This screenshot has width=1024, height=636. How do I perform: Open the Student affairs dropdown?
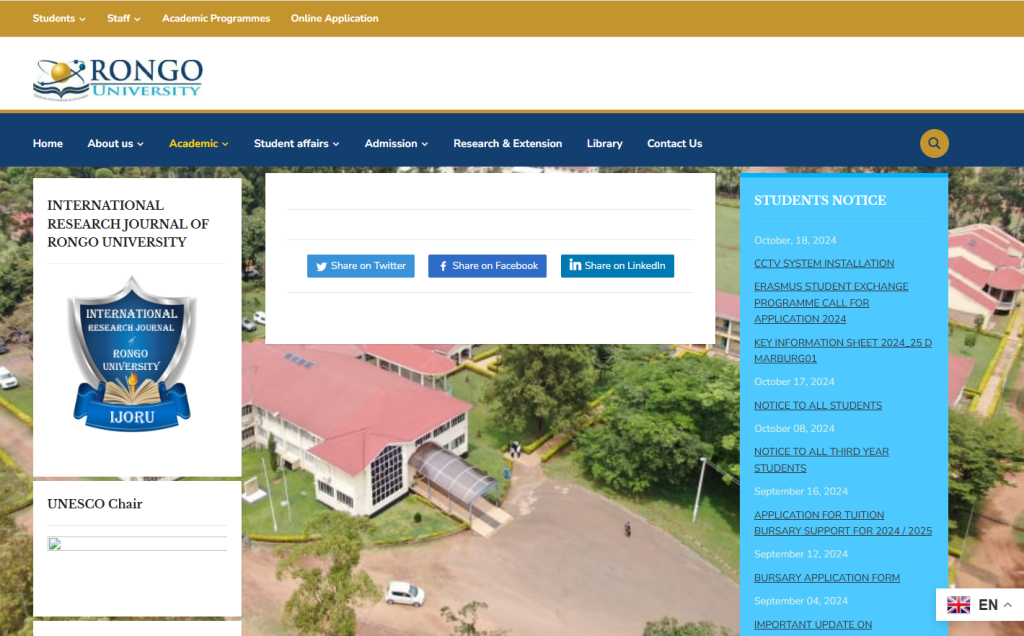pos(296,143)
